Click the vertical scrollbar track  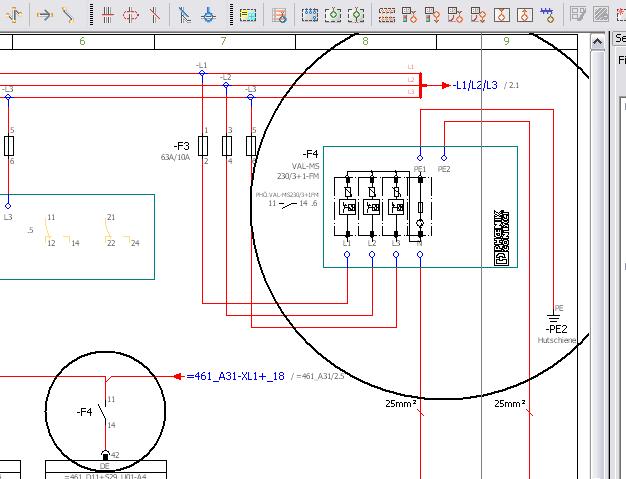point(597,263)
